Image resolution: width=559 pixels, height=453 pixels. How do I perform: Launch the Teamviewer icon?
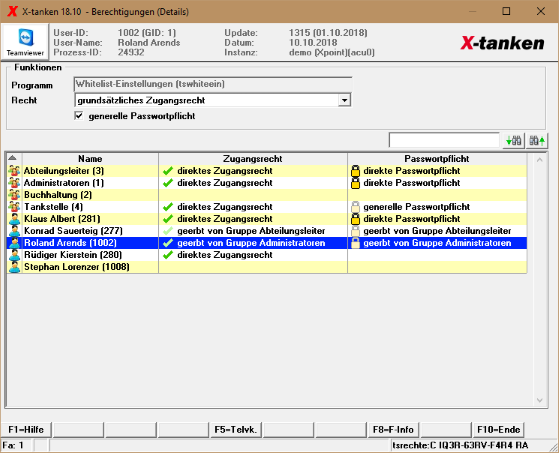click(x=25, y=42)
